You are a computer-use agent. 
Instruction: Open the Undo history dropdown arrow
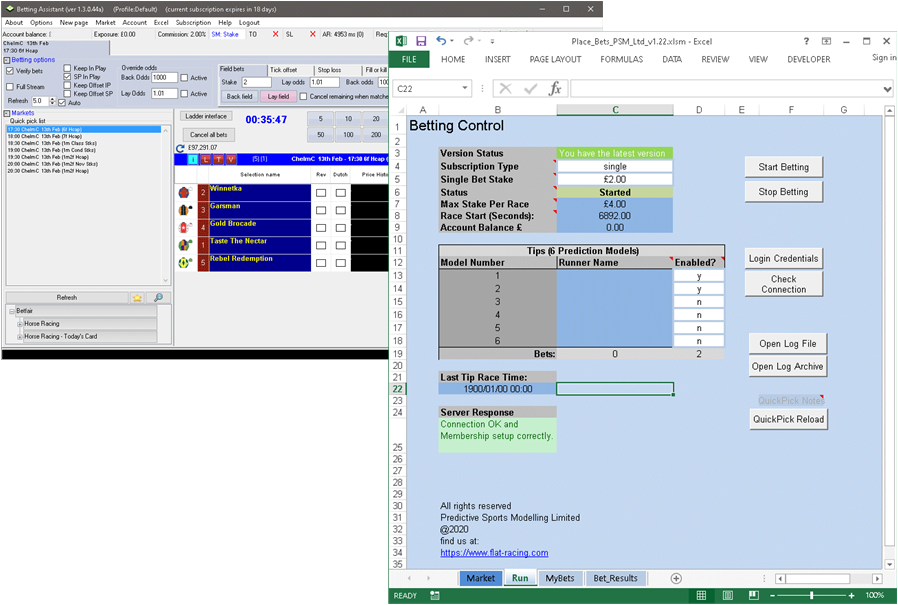coord(452,41)
